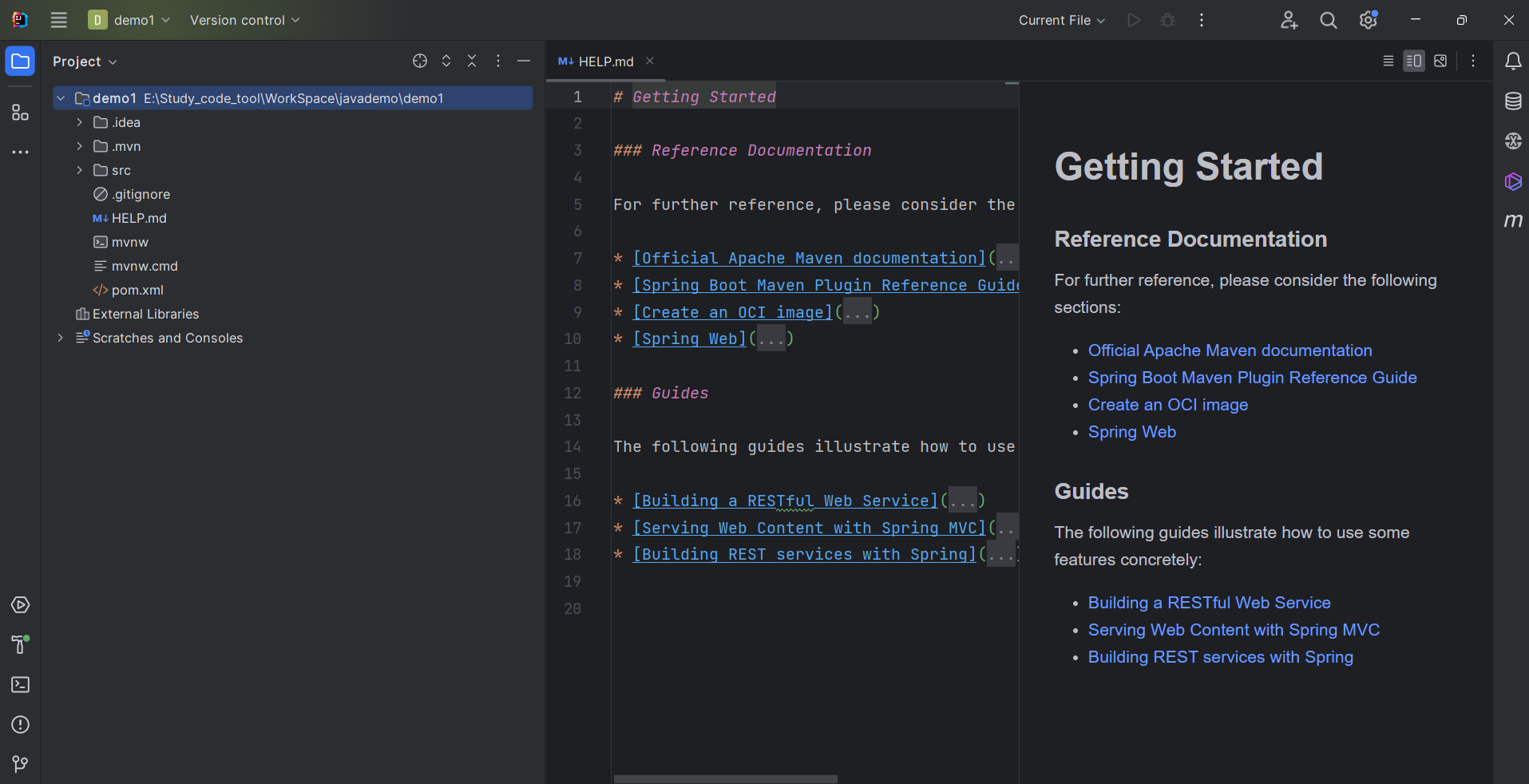The height and width of the screenshot is (784, 1529).
Task: Open Create an OCI image preview link
Action: [x=1167, y=405]
